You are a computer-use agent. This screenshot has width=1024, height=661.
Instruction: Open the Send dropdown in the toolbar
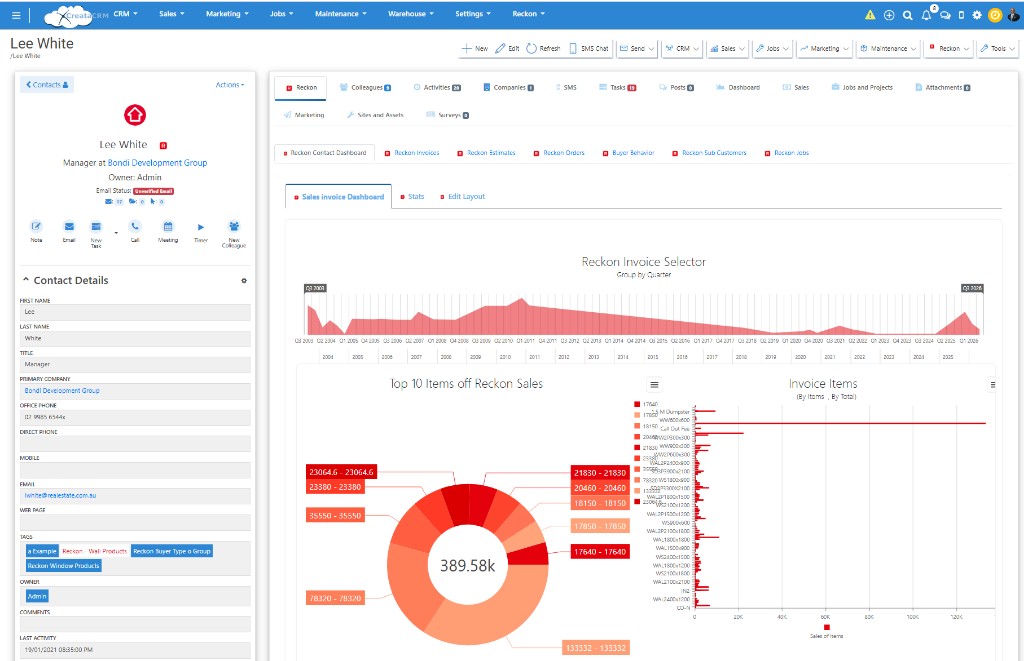click(637, 48)
